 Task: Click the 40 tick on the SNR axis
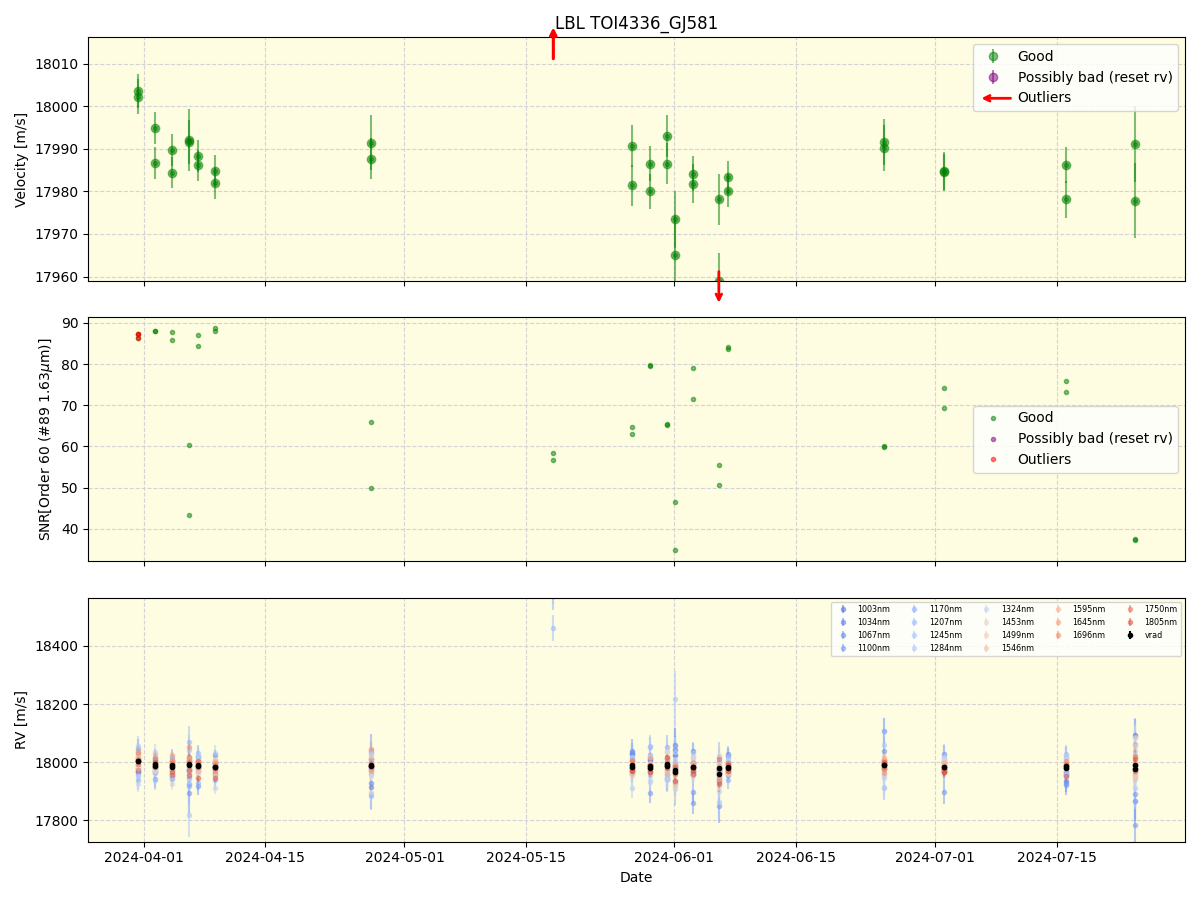[x=72, y=529]
